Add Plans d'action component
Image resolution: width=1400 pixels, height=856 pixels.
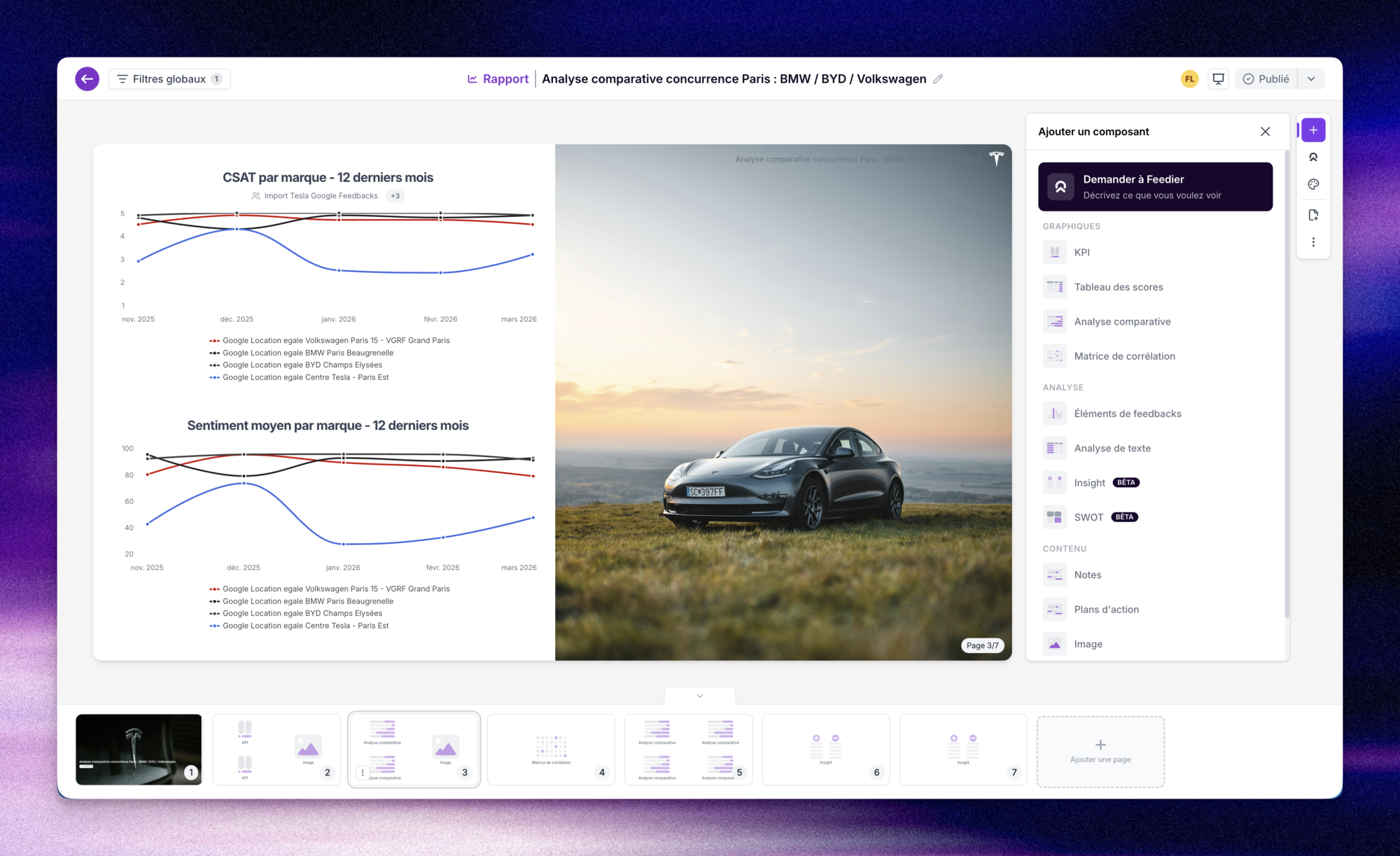[1155, 610]
